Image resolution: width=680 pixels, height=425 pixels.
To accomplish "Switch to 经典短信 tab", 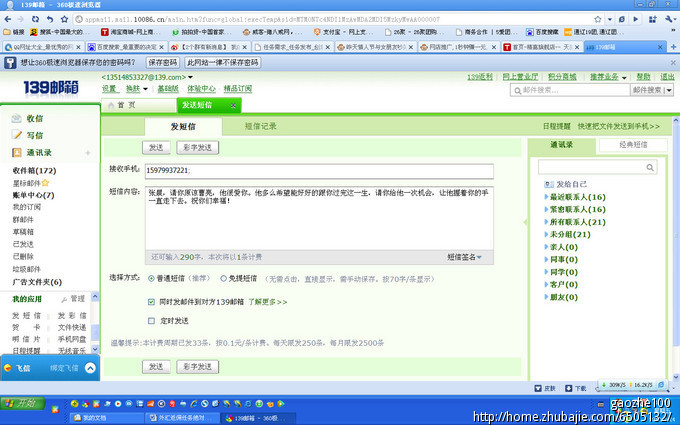I will [633, 145].
